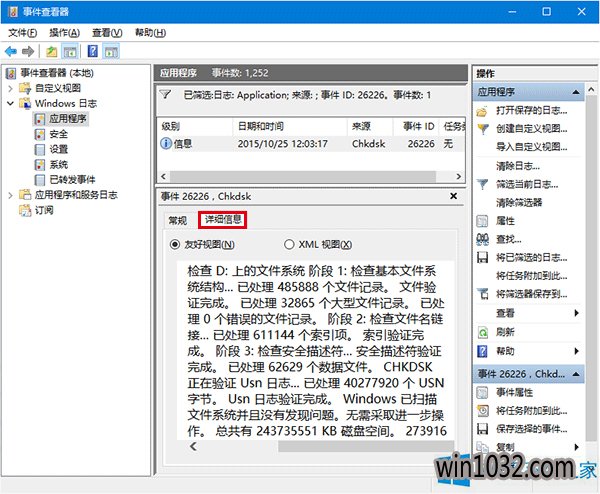This screenshot has height=494, width=600.
Task: Expand the 自定义视图 tree node
Action: 11,88
